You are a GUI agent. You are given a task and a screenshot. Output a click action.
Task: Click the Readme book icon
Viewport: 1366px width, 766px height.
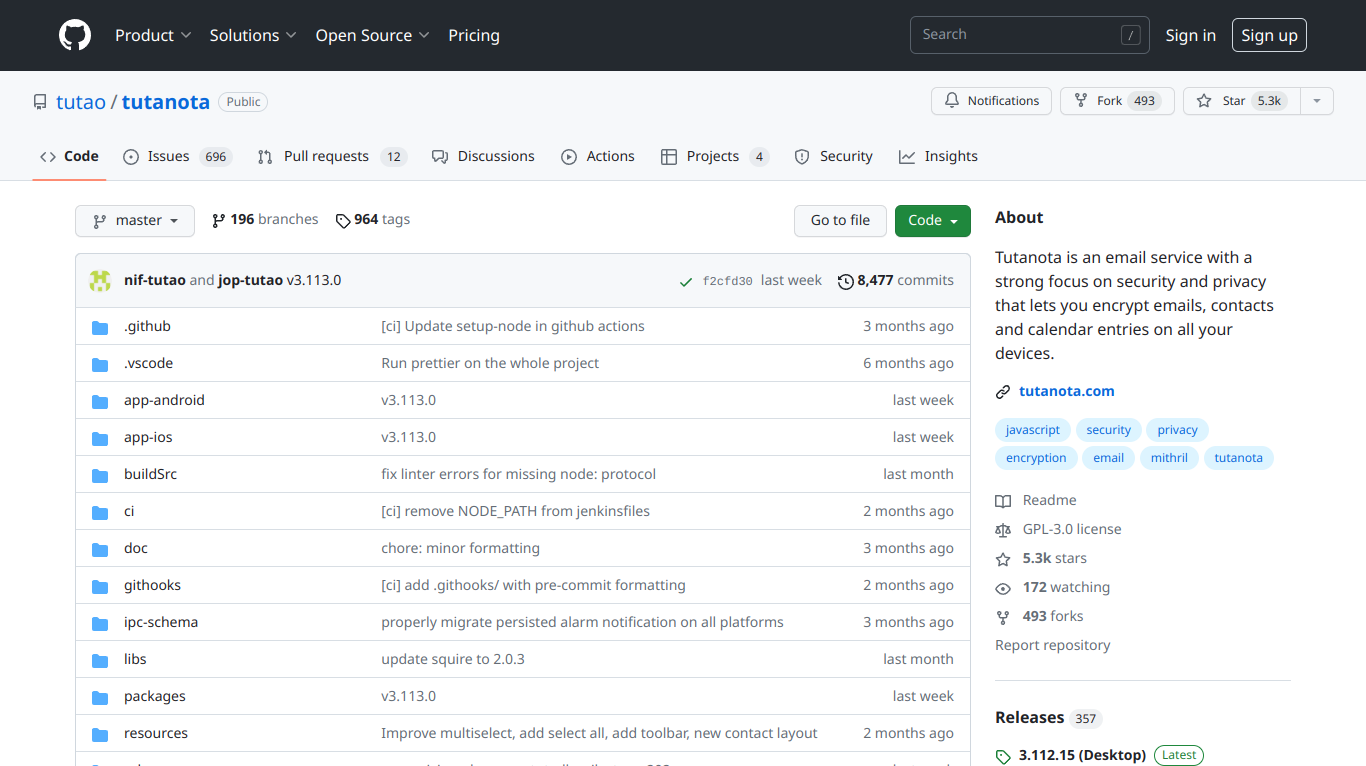(1003, 501)
